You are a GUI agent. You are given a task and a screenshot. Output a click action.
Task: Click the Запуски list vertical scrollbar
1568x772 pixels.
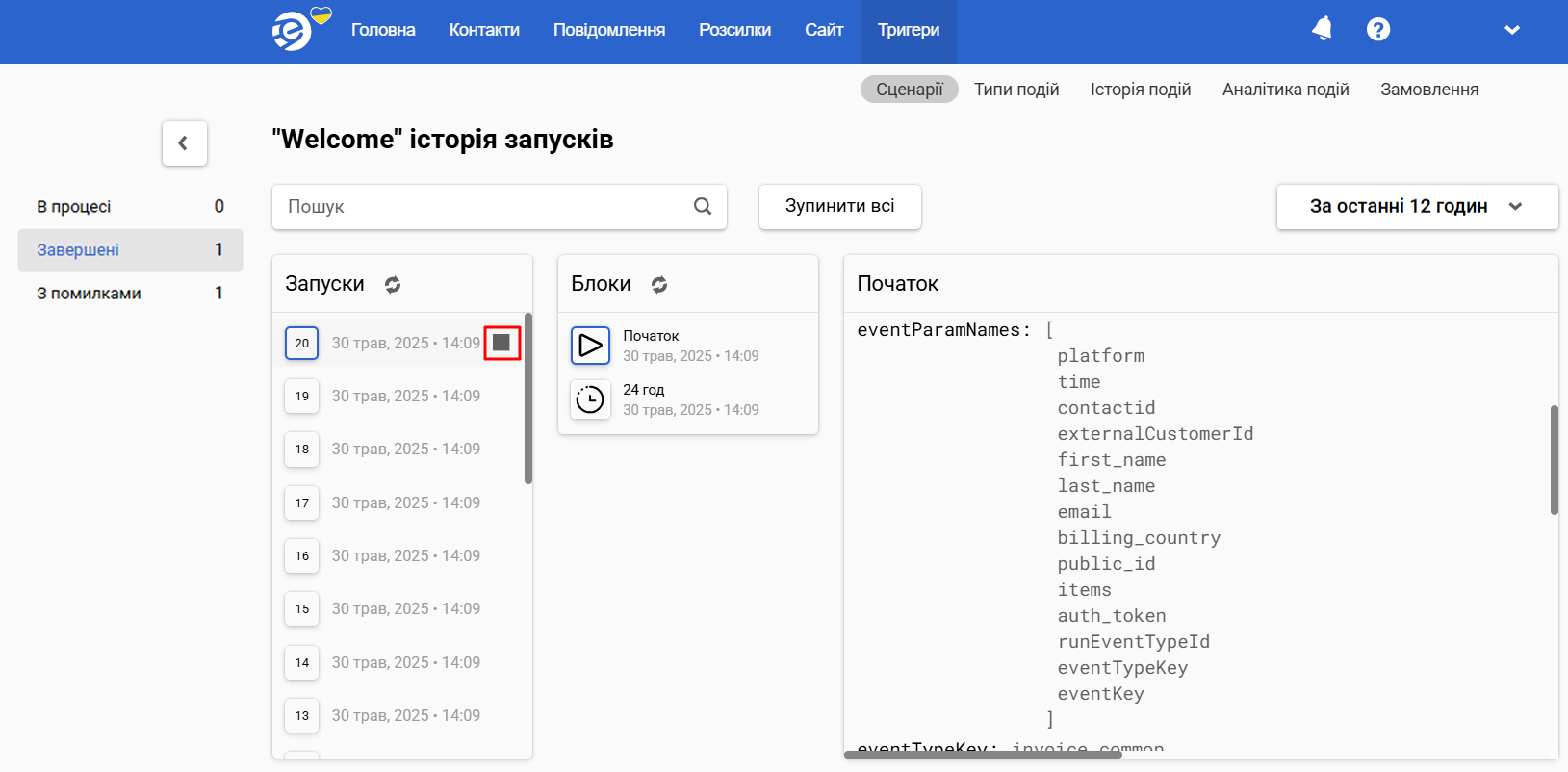[x=527, y=399]
